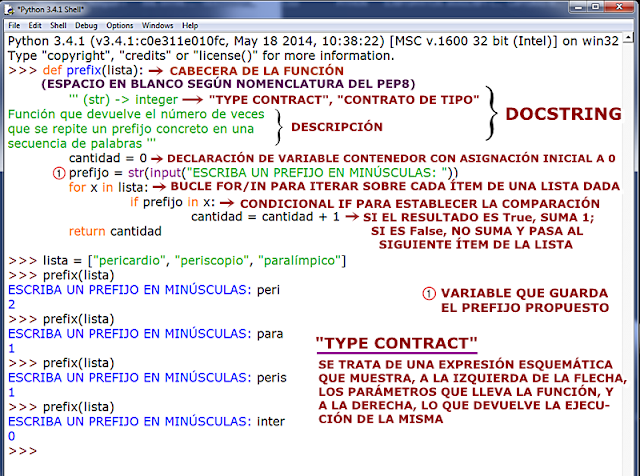Open the Windows menu
This screenshot has height=476, width=640.
click(x=158, y=25)
